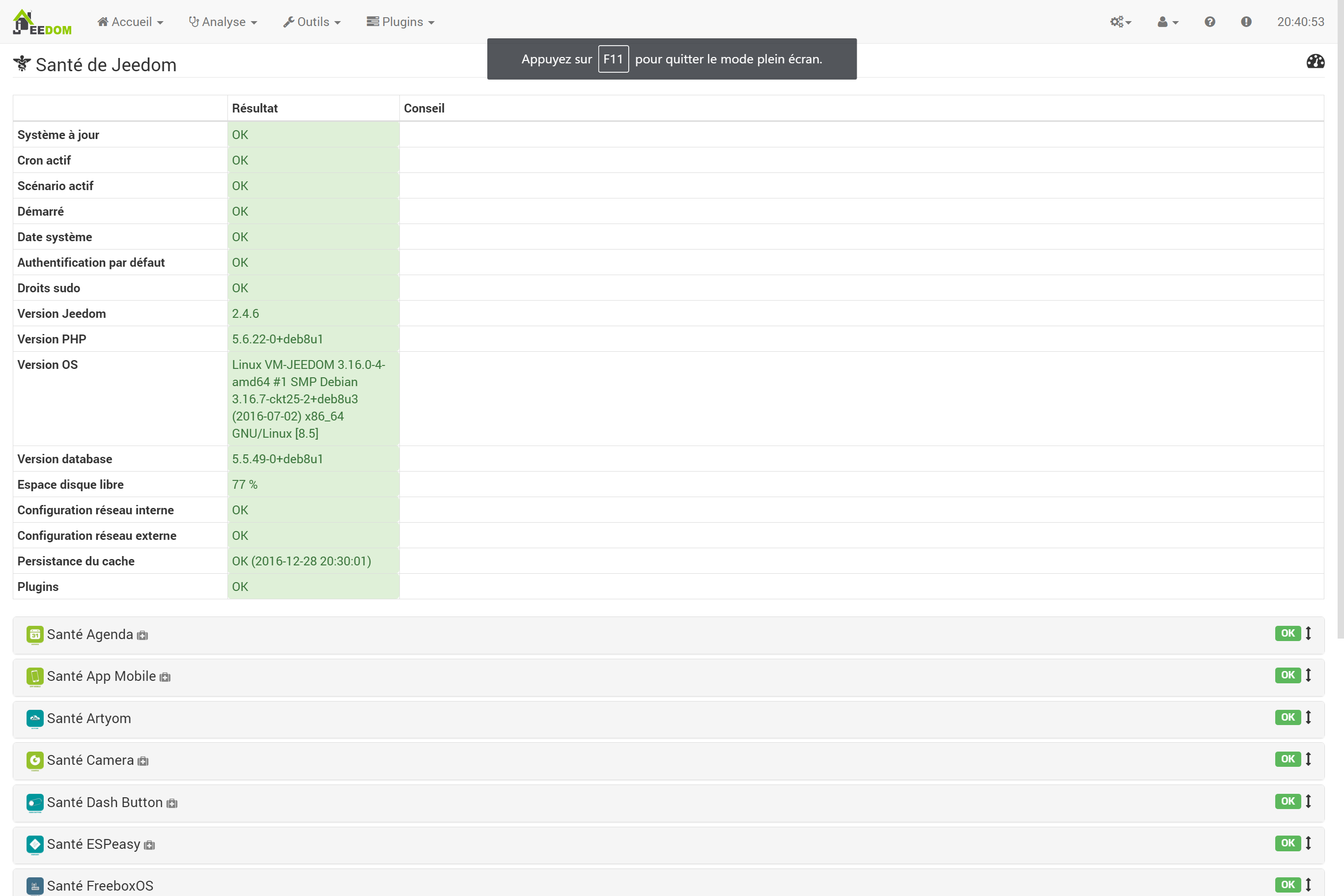
Task: Click the Jeedom logo
Action: pos(42,22)
